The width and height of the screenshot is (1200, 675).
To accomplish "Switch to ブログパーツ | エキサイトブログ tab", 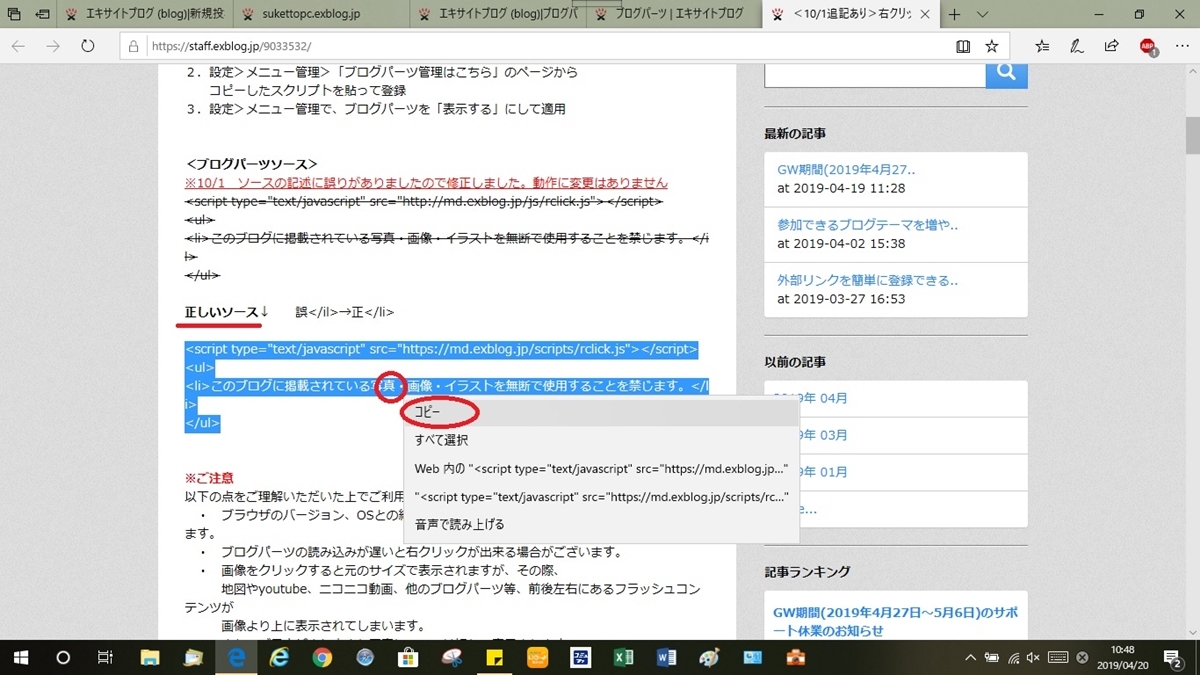I will (672, 14).
